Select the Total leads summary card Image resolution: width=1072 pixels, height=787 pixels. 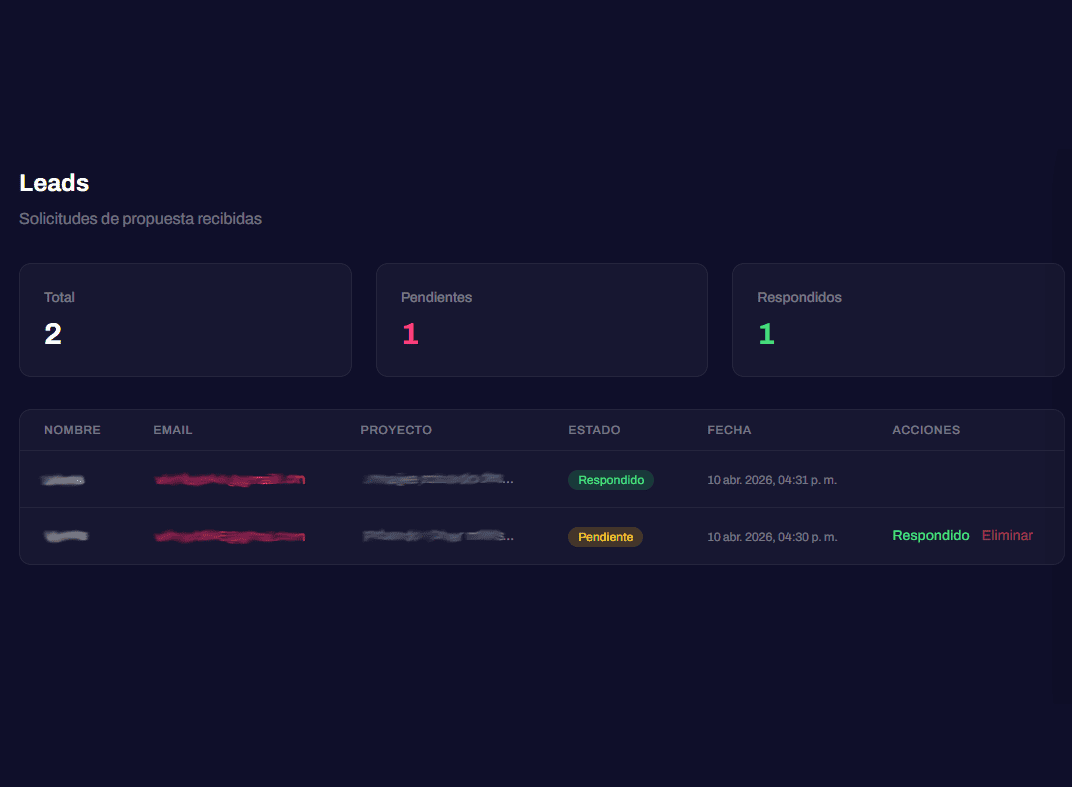pyautogui.click(x=185, y=320)
